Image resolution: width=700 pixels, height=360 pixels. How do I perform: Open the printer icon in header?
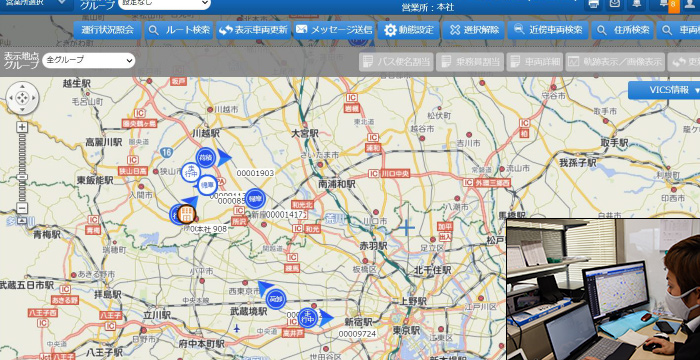coord(593,4)
